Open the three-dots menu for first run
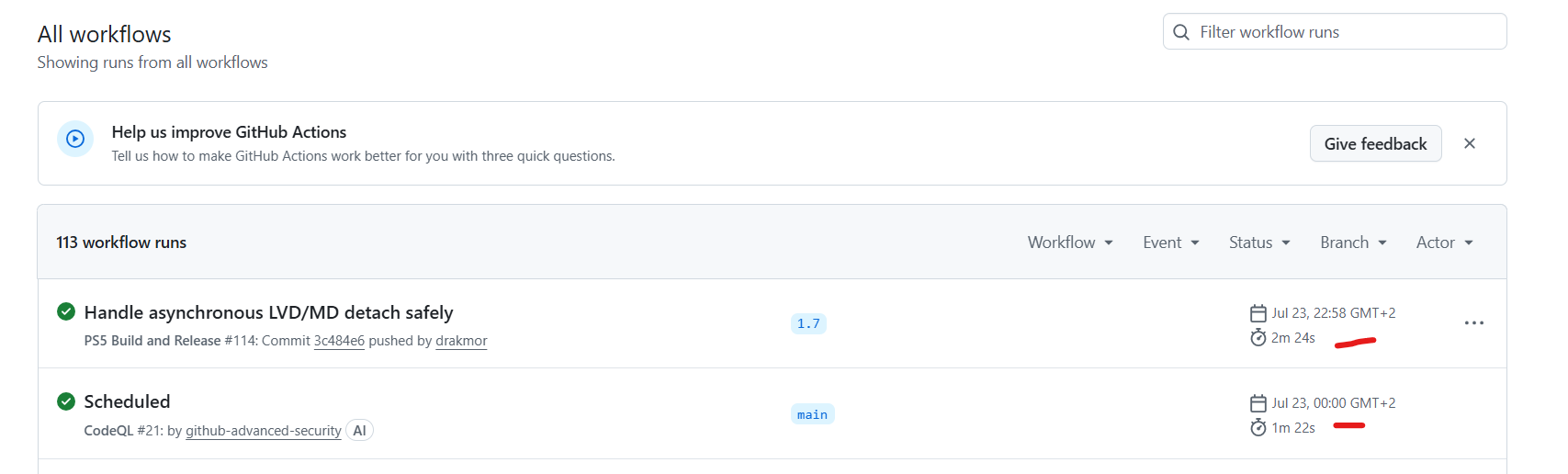The height and width of the screenshot is (474, 1568). pyautogui.click(x=1474, y=323)
